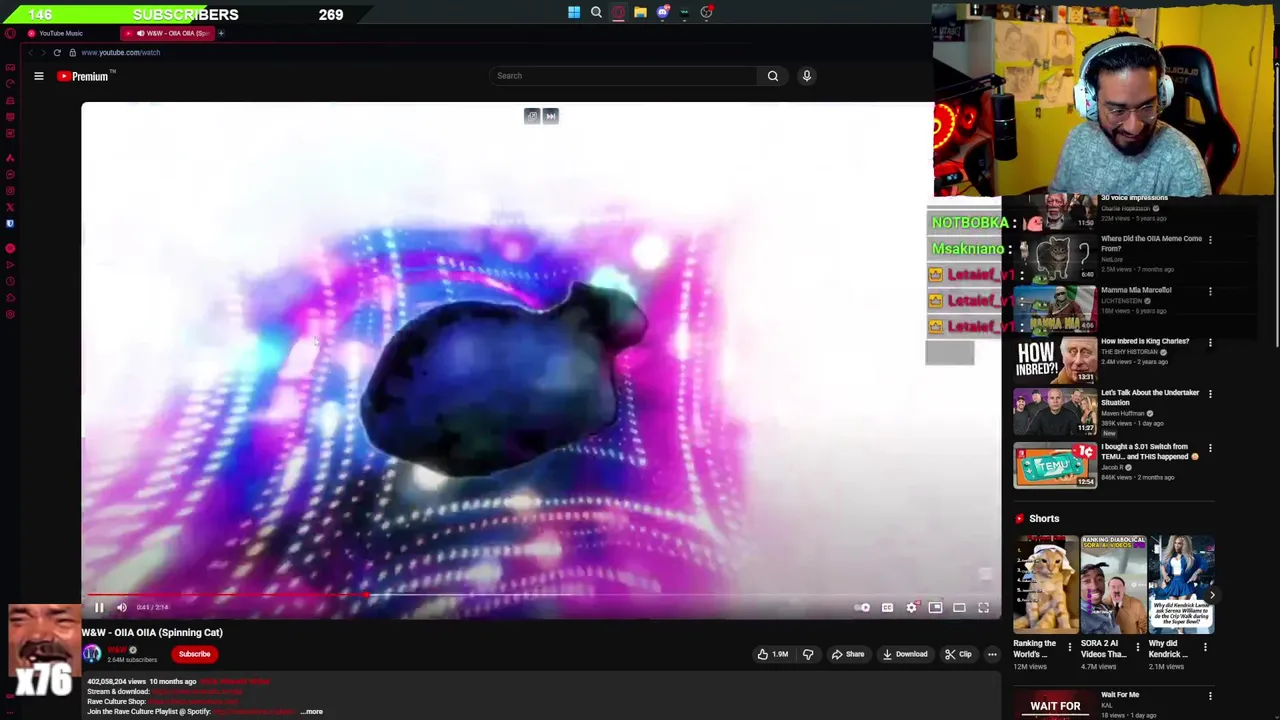This screenshot has width=1280, height=720.
Task: Open options for 'Where Did the OIIA Meme' video
Action: click(1210, 240)
